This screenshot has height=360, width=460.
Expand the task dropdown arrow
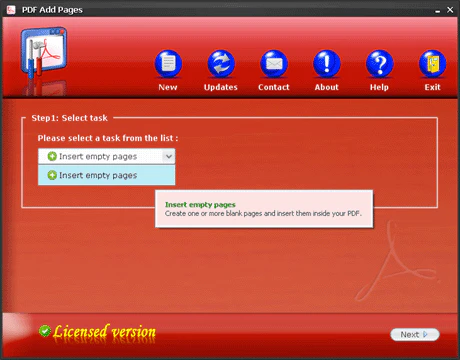coord(169,156)
